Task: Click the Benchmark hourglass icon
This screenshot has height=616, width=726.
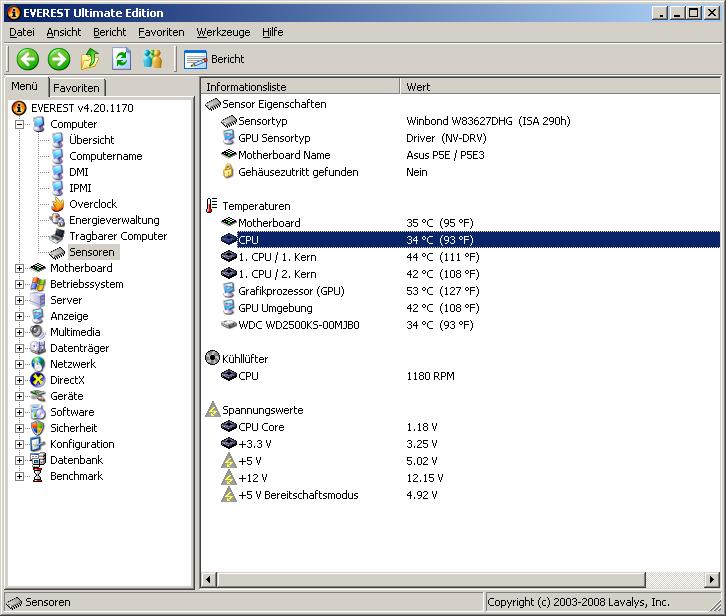Action: click(38, 476)
